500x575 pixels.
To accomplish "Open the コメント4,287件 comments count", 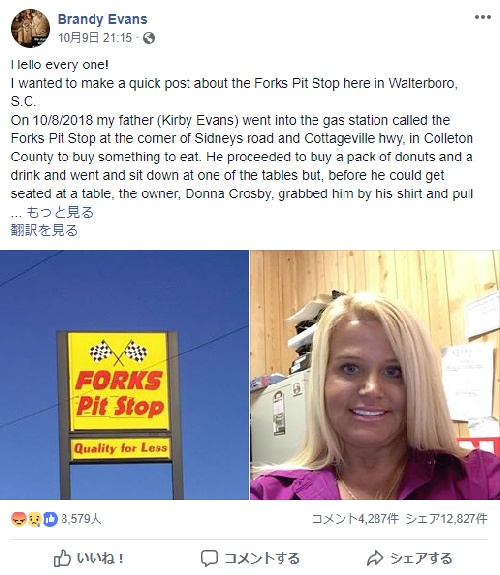I will coord(355,519).
